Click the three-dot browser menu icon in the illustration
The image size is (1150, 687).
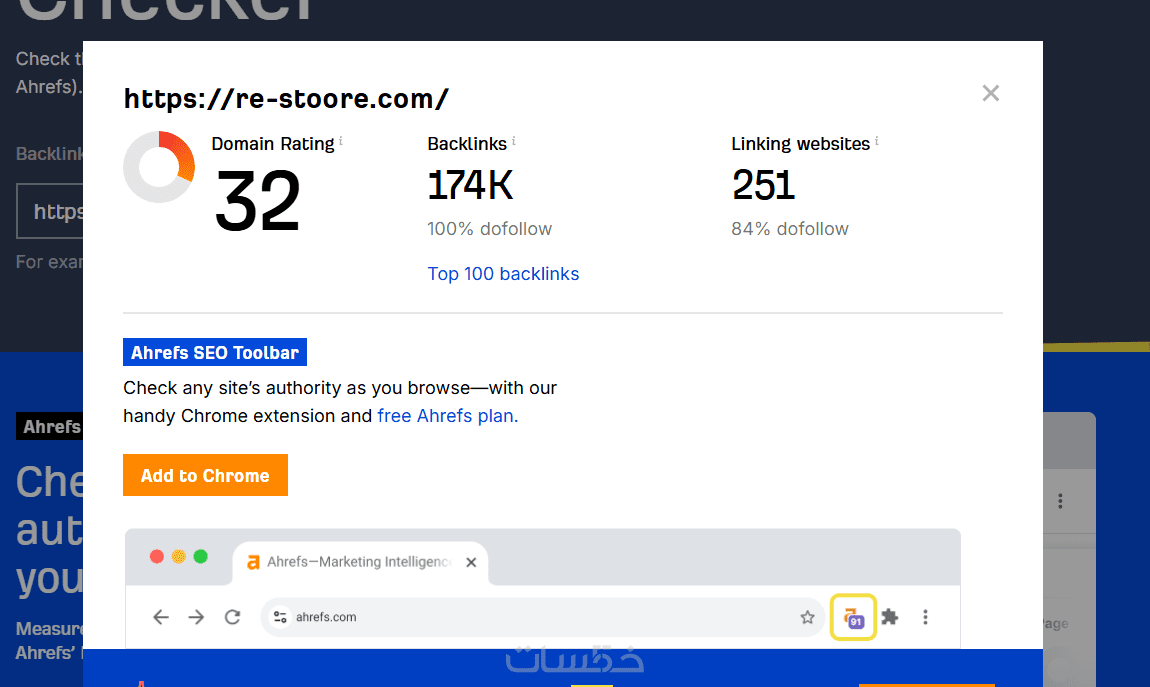pos(926,617)
